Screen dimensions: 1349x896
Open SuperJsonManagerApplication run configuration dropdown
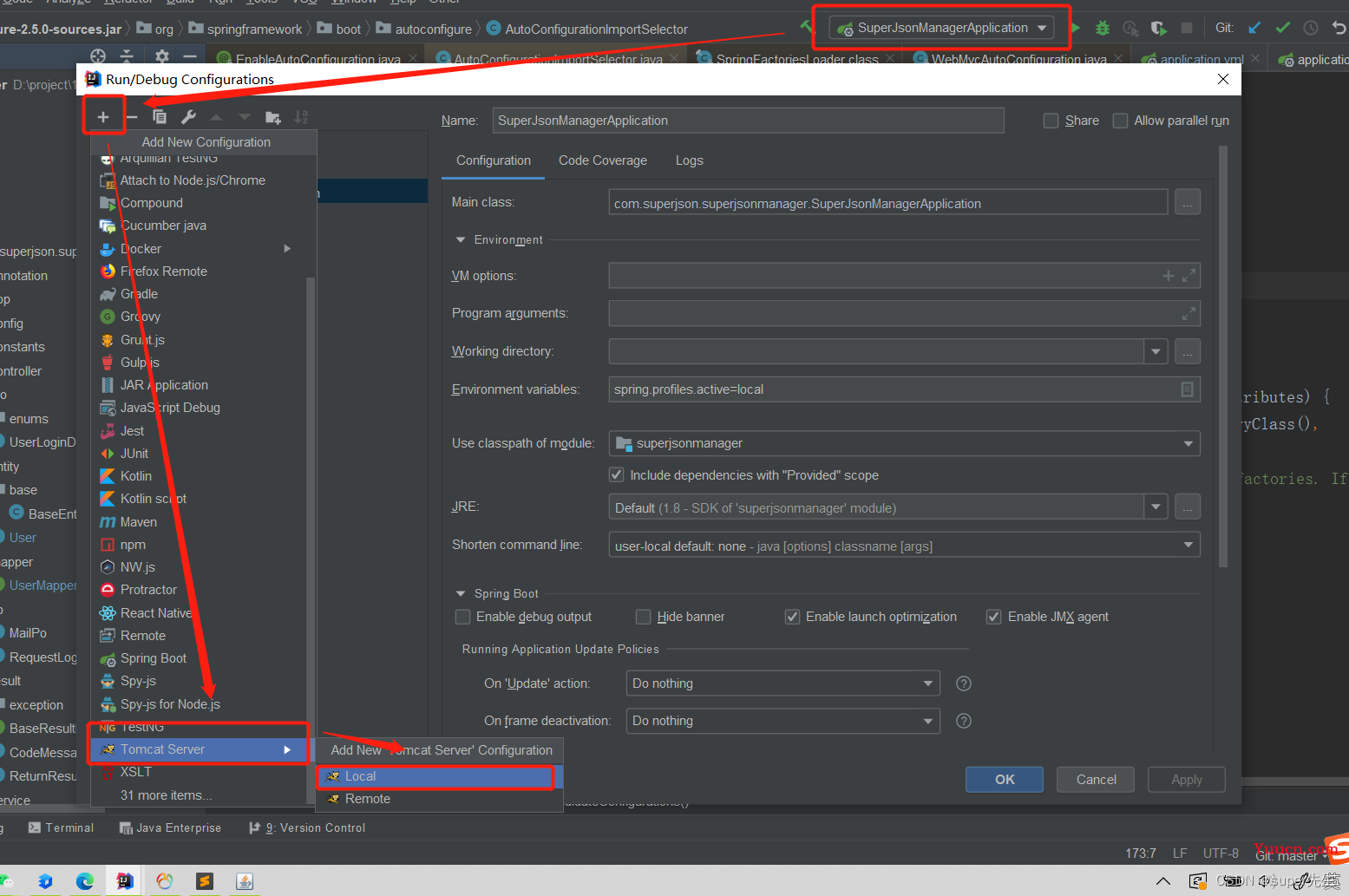pyautogui.click(x=942, y=28)
